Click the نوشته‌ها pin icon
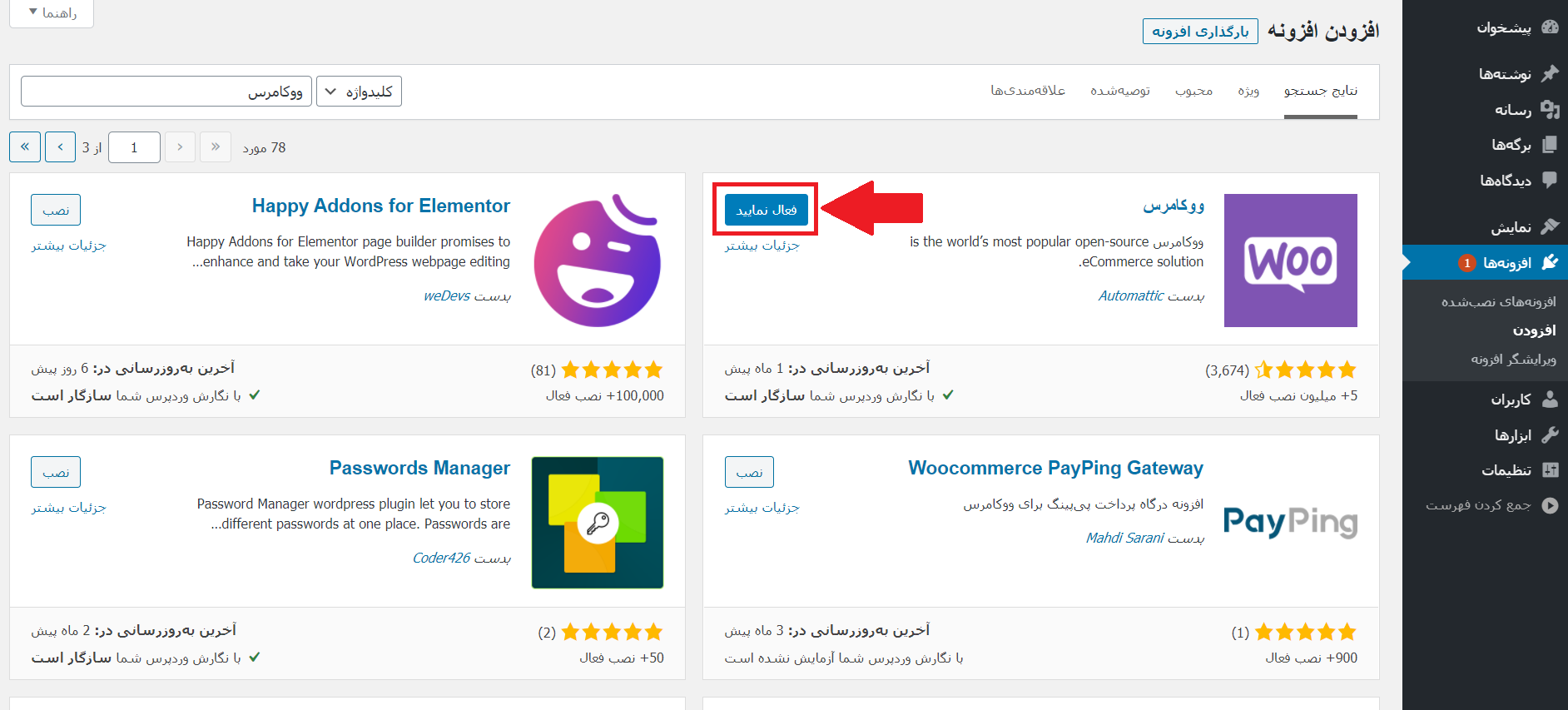 (x=1550, y=73)
